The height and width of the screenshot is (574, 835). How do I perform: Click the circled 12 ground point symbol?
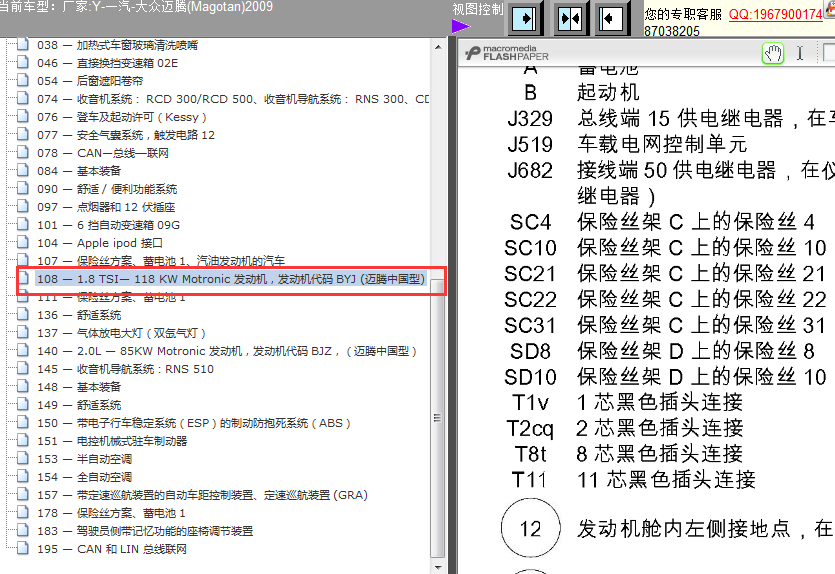pyautogui.click(x=530, y=528)
